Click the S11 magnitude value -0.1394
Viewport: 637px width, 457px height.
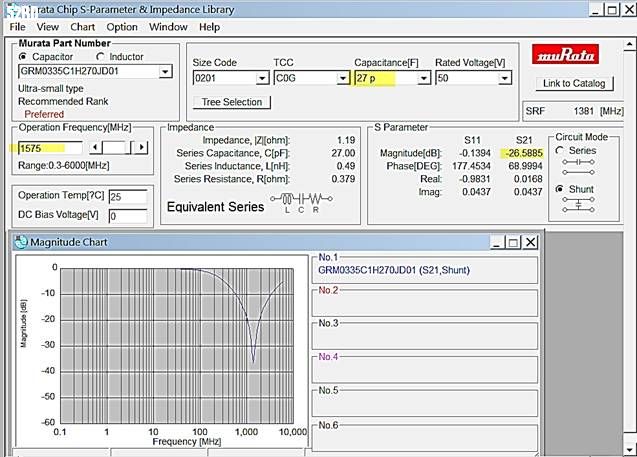(475, 153)
